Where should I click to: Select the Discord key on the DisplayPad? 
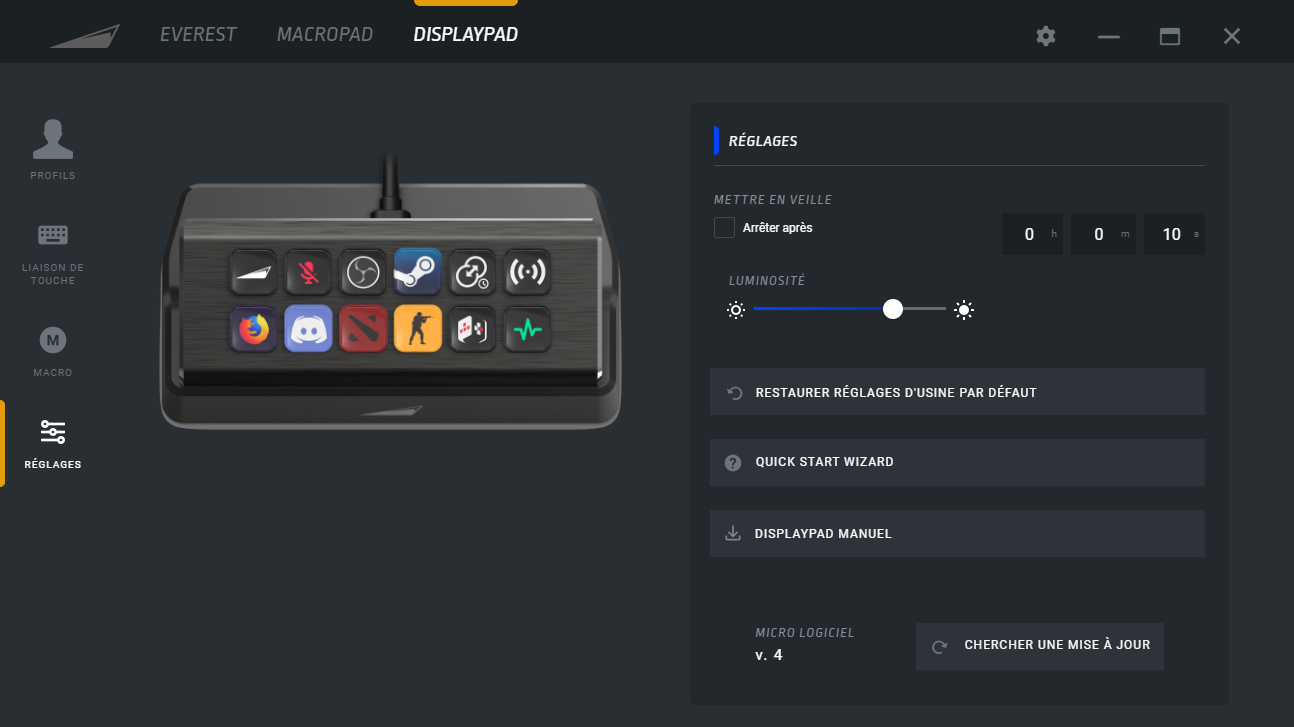click(x=308, y=329)
